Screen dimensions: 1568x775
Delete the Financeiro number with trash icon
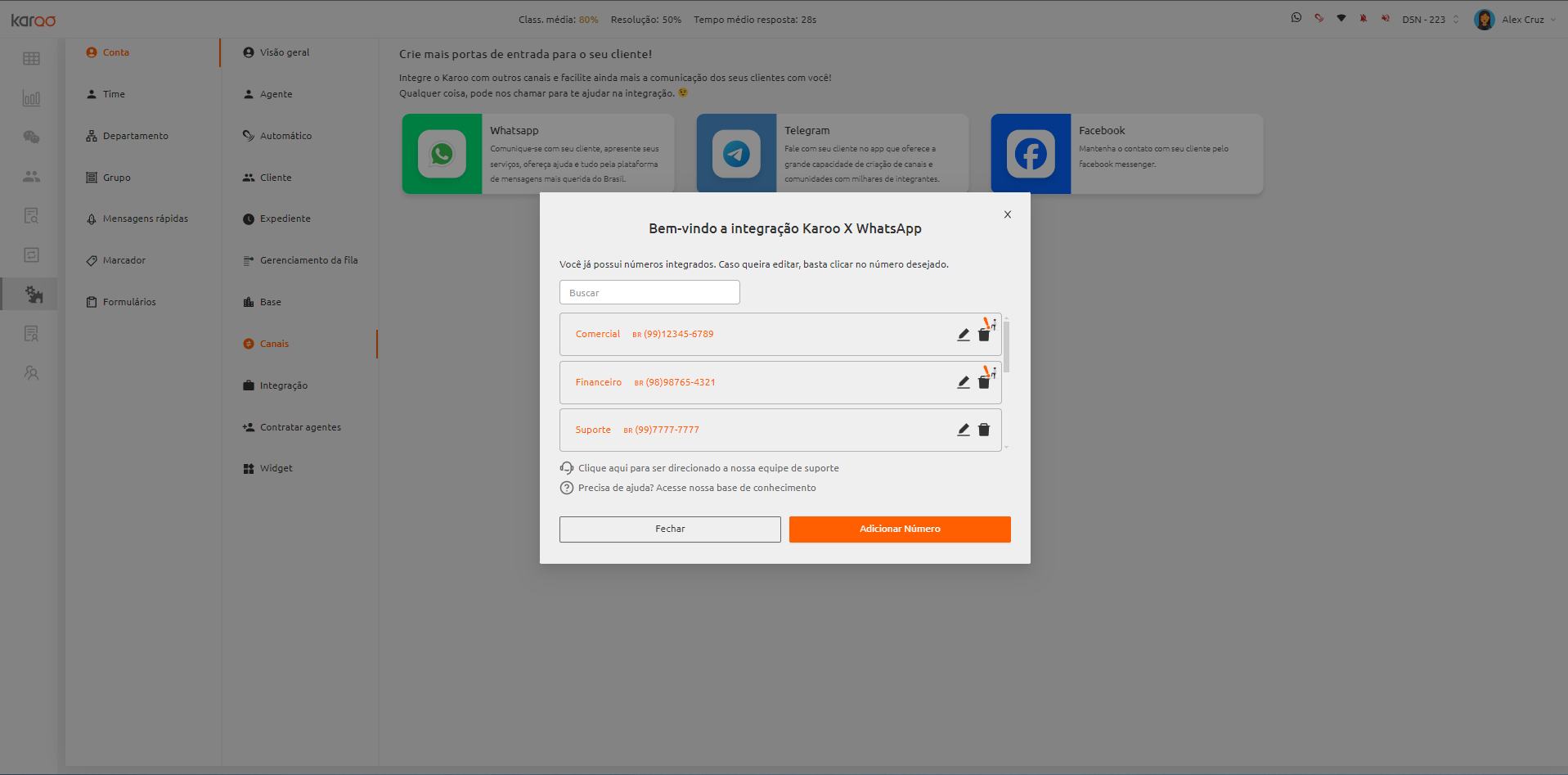(x=984, y=382)
